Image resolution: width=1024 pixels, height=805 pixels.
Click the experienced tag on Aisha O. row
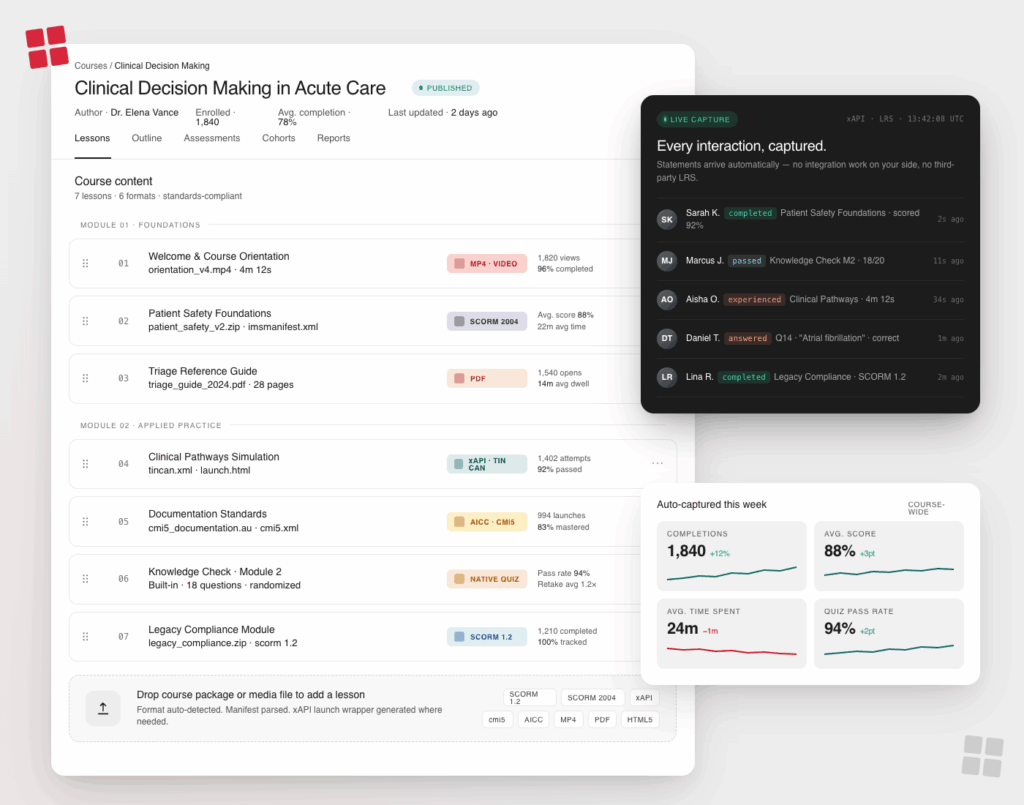(x=754, y=299)
